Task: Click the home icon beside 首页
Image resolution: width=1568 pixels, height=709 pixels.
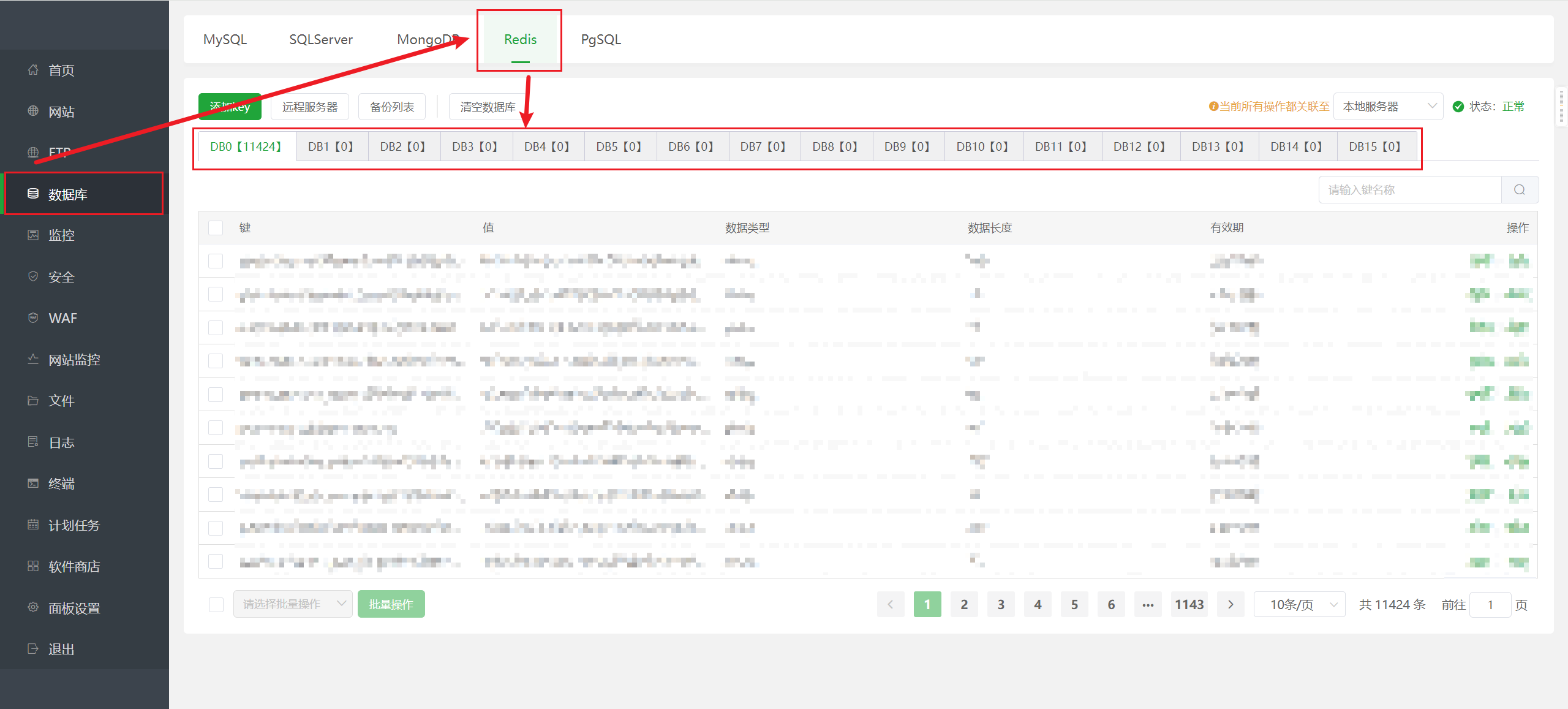Action: [x=33, y=70]
